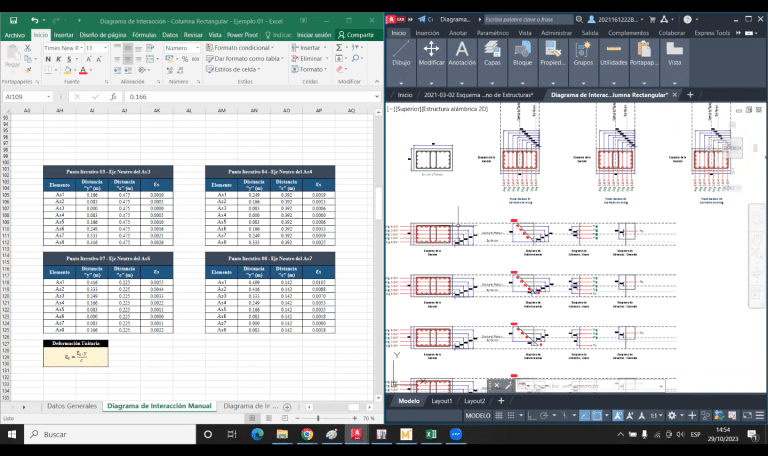
Task: Click the Compartir button in Excel
Action: (355, 34)
